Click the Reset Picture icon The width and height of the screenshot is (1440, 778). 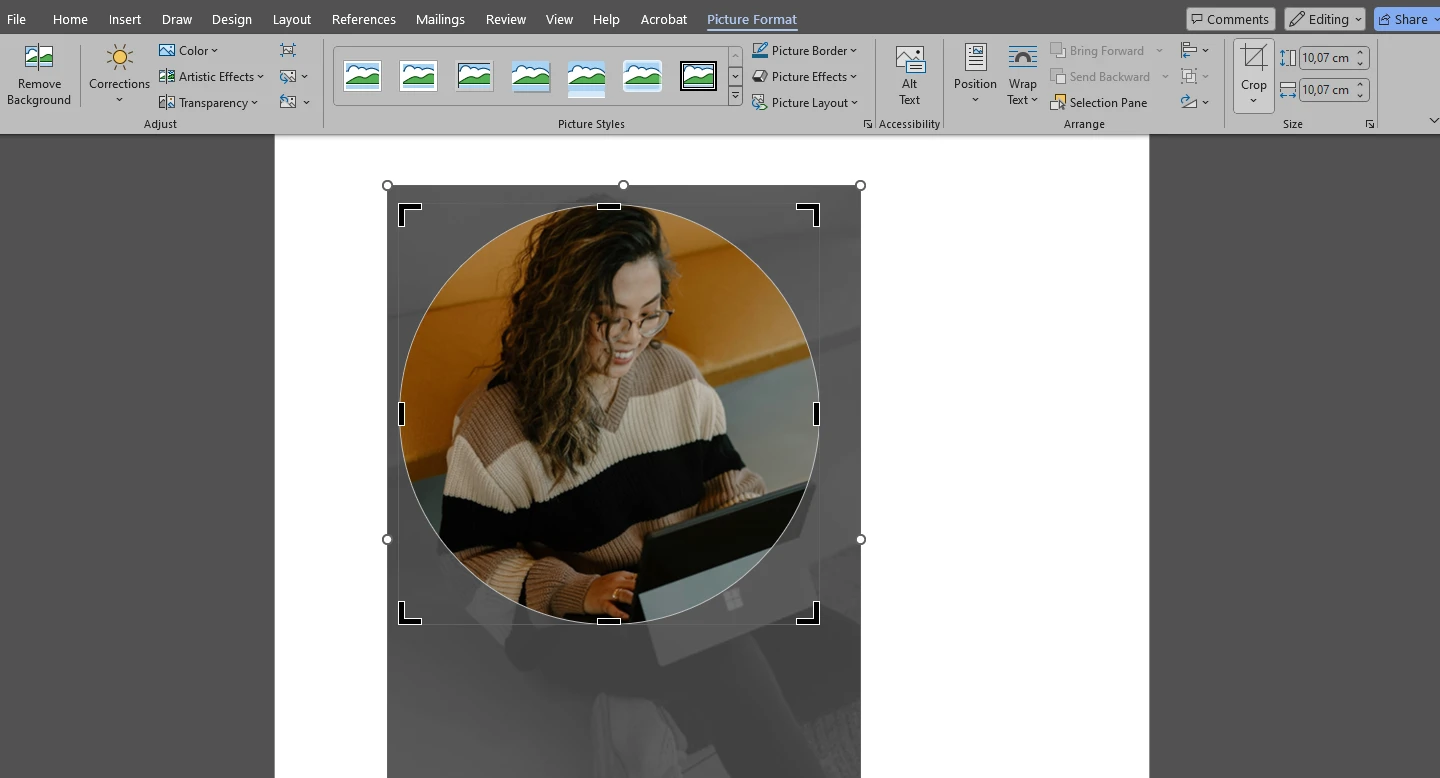pos(289,102)
